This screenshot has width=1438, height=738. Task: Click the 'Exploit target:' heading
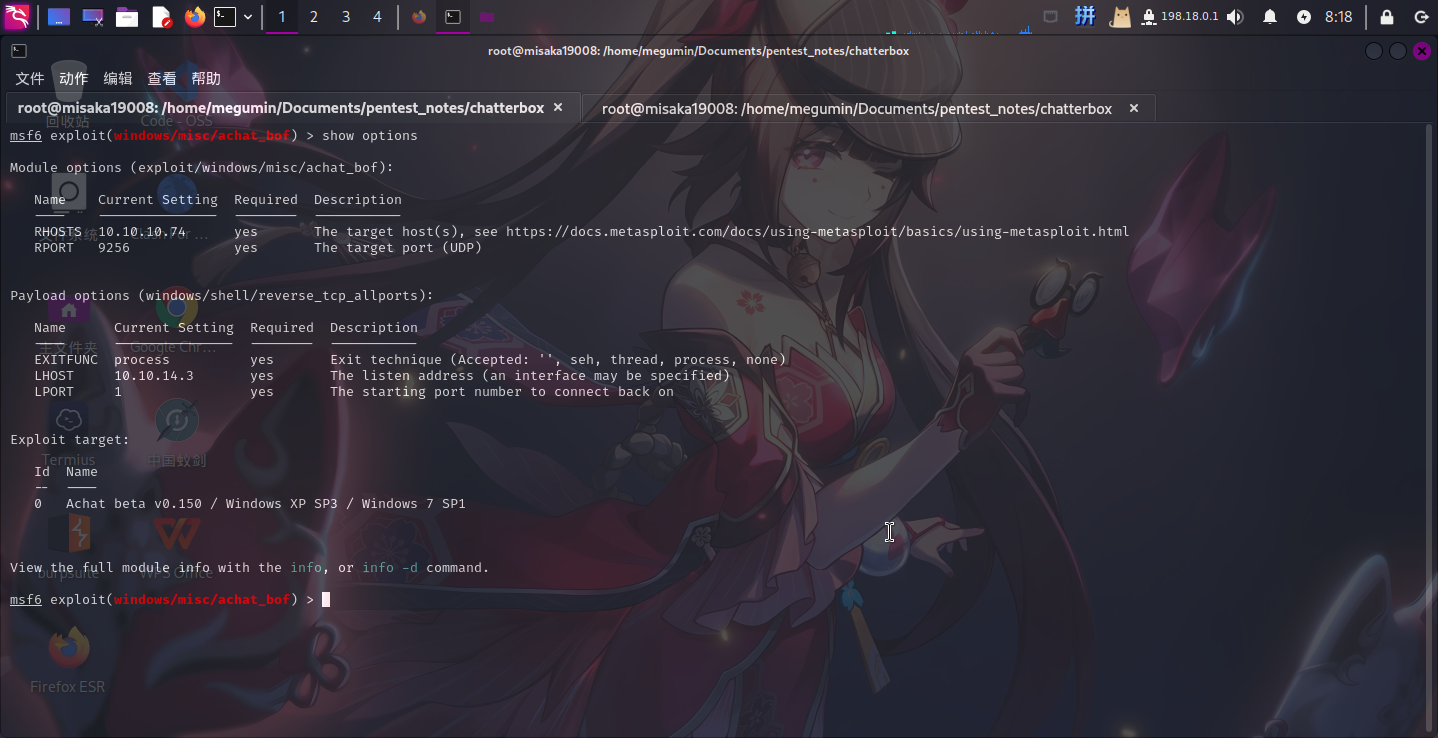point(70,440)
